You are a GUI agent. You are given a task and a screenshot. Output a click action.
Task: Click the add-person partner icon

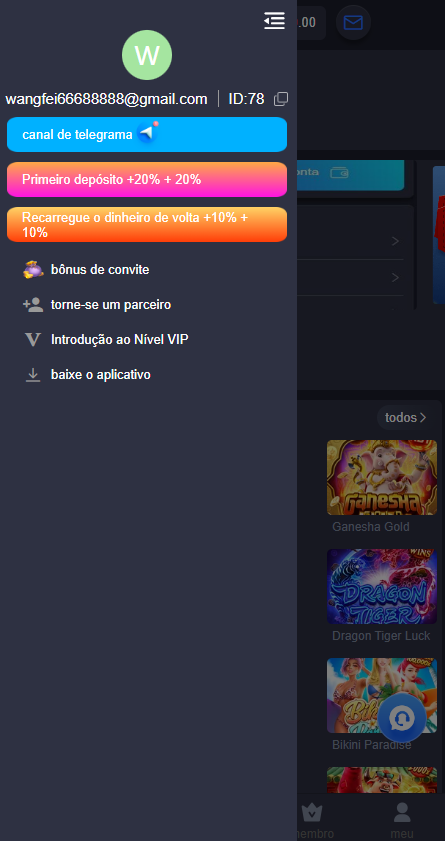(33, 305)
